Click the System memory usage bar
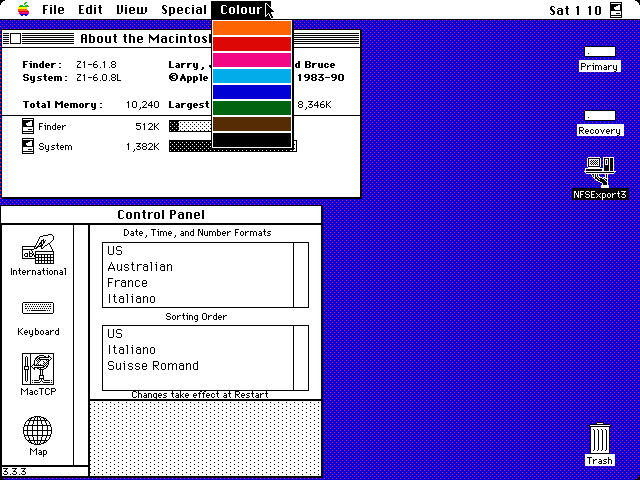The image size is (640, 480). 233,146
